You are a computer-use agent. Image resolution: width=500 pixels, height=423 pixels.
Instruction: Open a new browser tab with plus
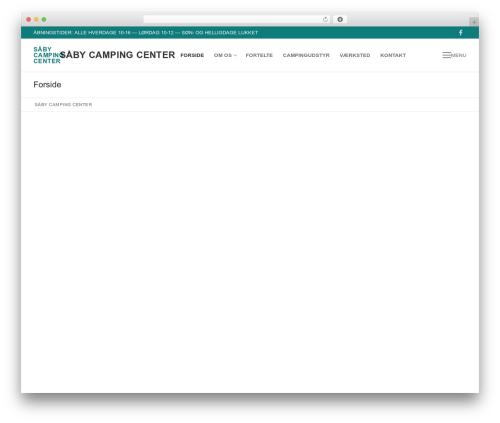[x=474, y=22]
